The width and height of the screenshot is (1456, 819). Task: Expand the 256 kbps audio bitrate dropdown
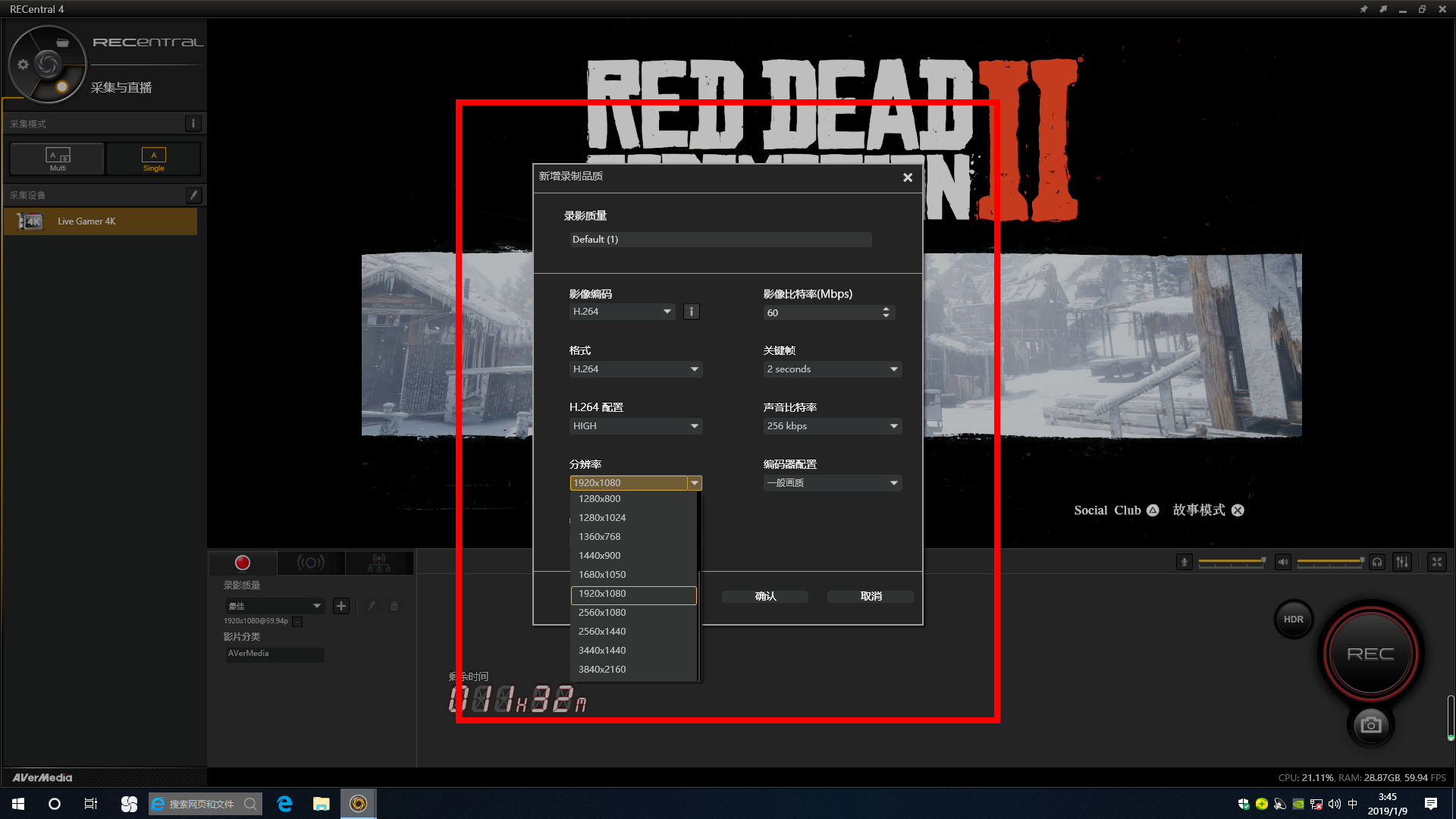coord(832,426)
